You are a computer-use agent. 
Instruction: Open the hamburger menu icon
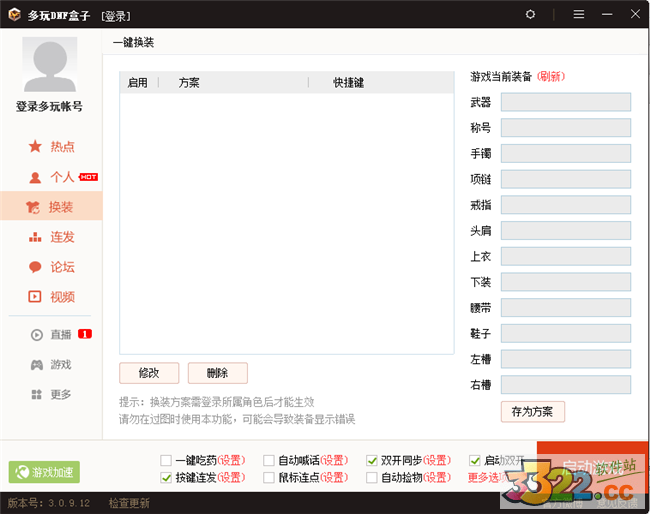click(x=579, y=15)
